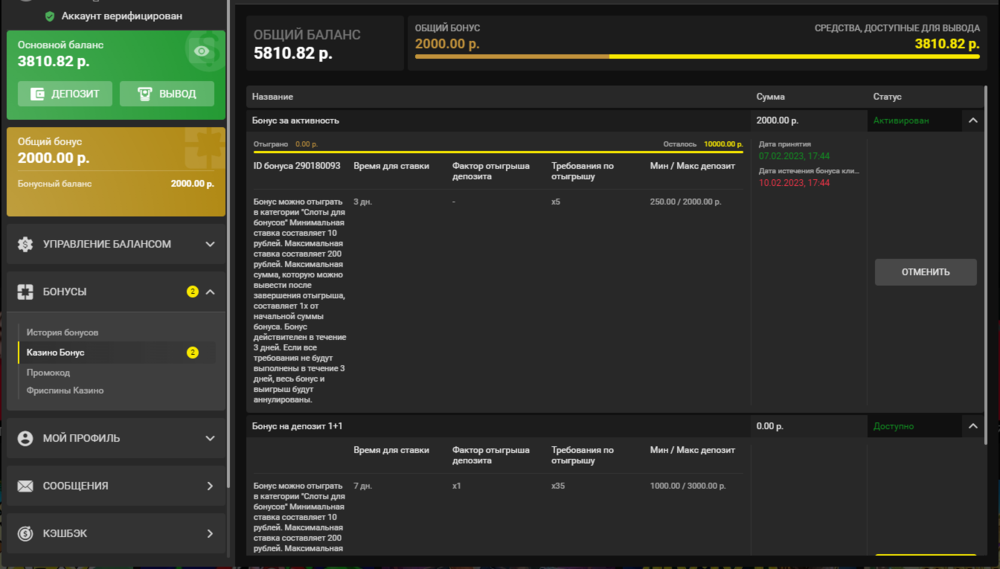Expand the Управление балансом section
This screenshot has height=569, width=1000.
point(210,244)
